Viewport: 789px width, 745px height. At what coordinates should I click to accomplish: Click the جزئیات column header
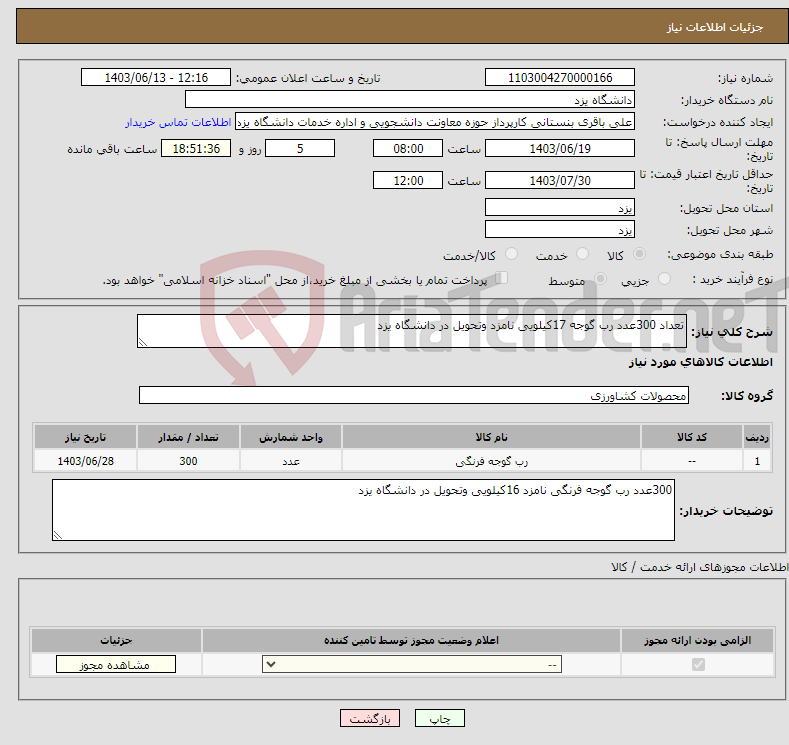point(116,640)
